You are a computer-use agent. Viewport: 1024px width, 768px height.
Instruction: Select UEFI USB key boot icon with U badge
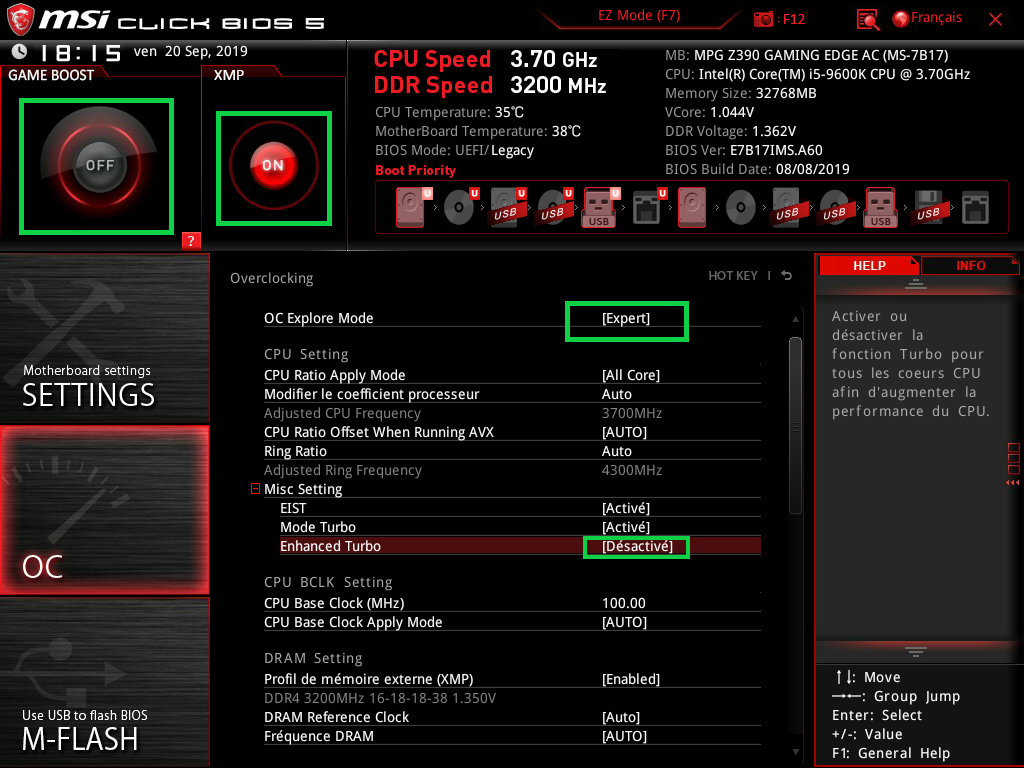pos(600,208)
